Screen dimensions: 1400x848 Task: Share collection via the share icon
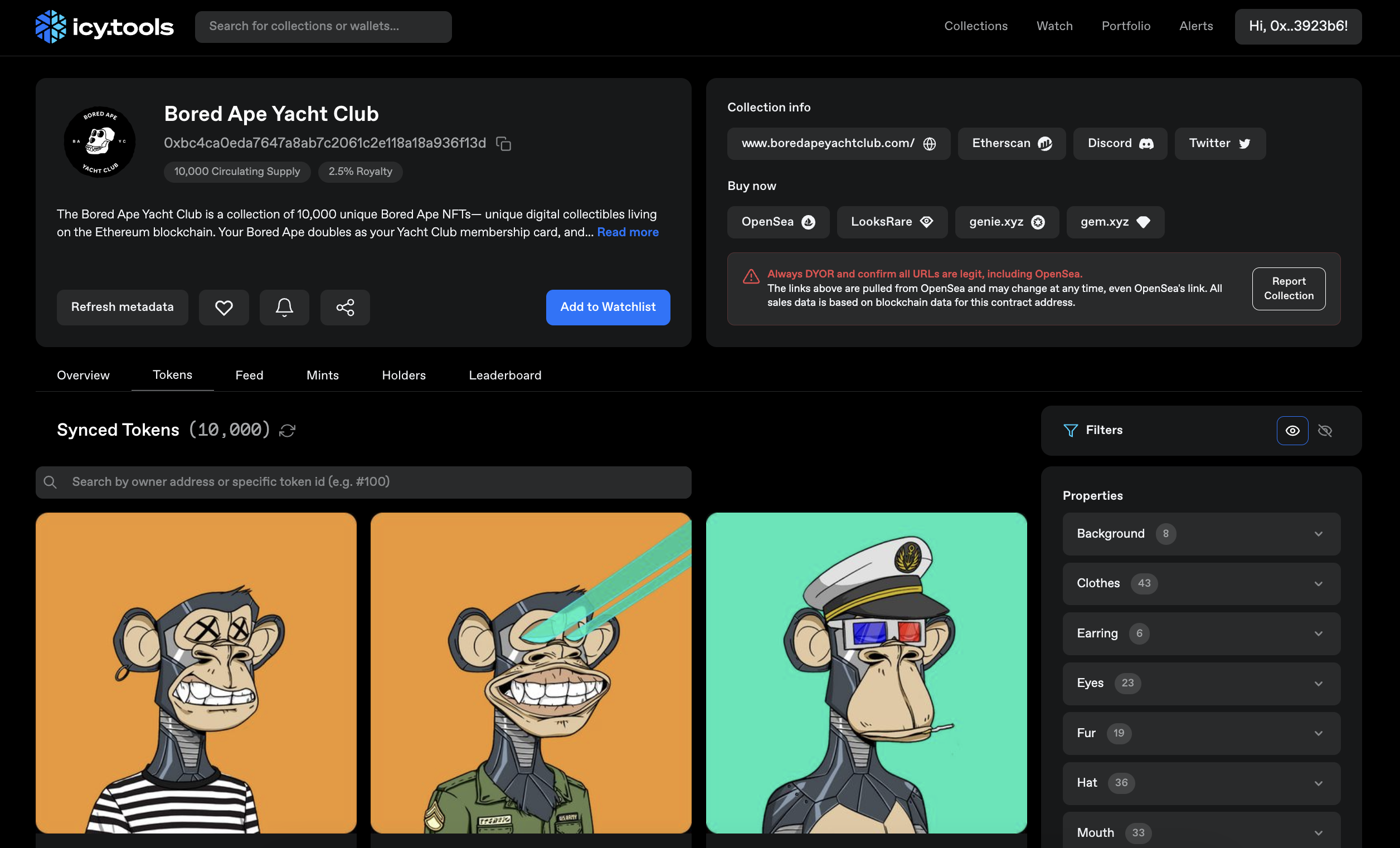coord(345,308)
